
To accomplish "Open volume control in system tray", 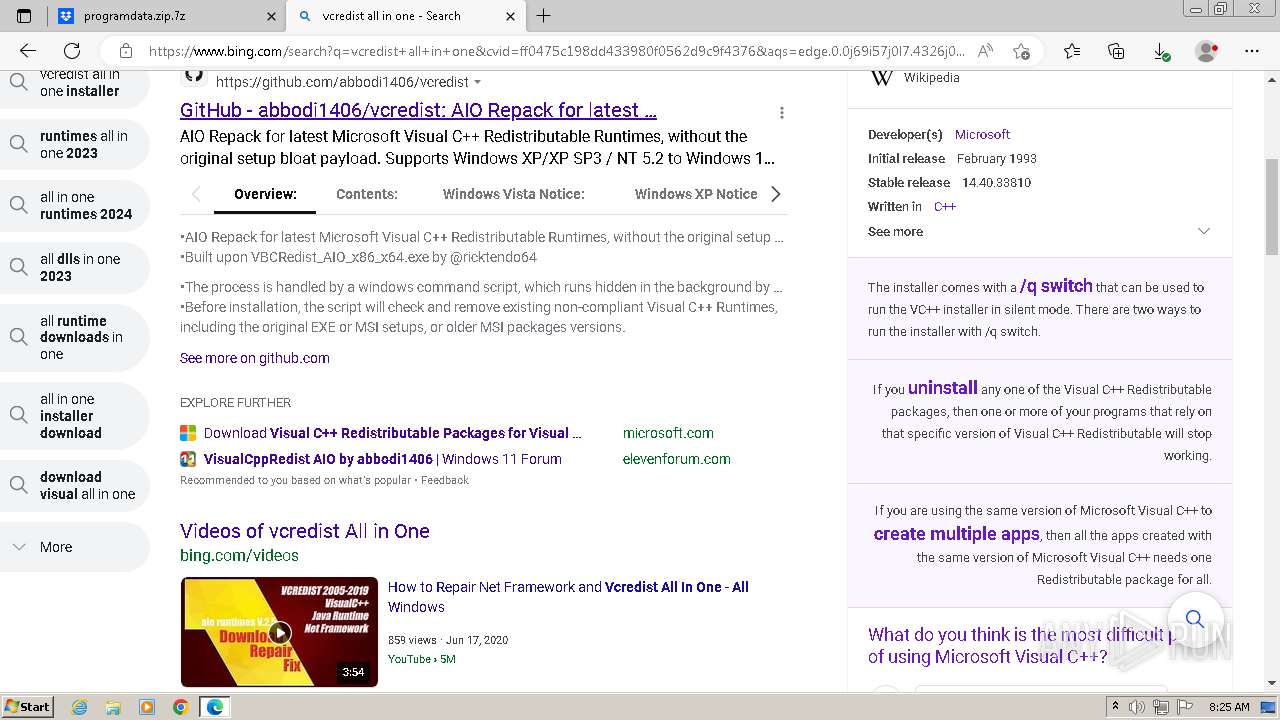I will click(x=1137, y=707).
